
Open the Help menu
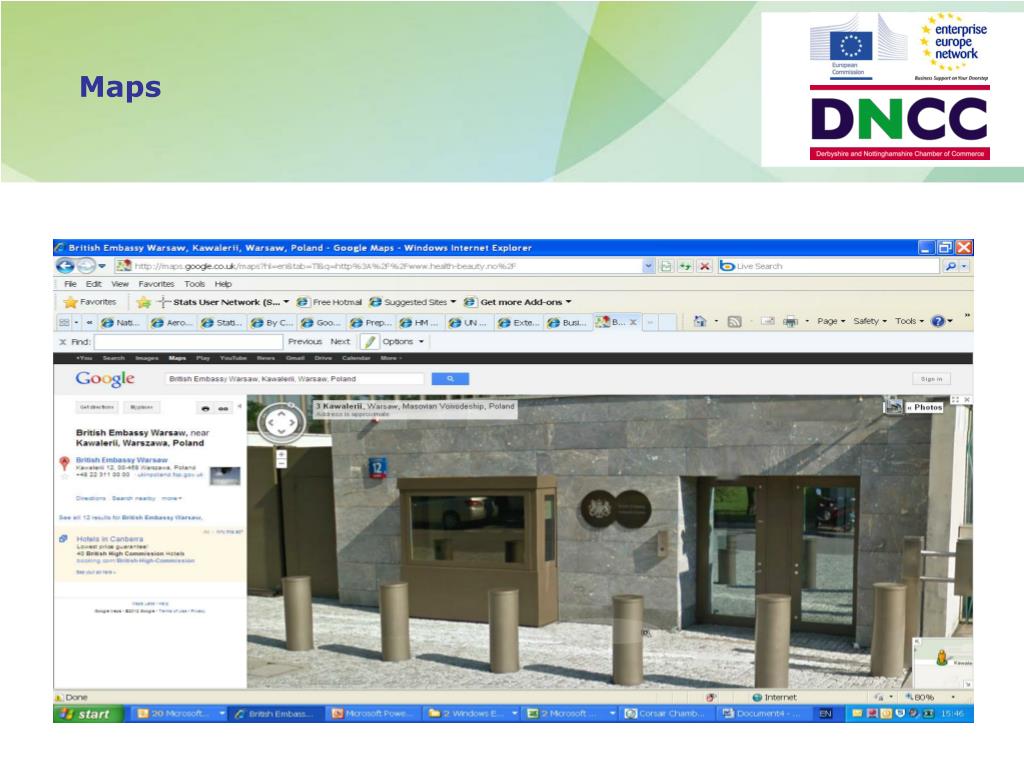[223, 284]
